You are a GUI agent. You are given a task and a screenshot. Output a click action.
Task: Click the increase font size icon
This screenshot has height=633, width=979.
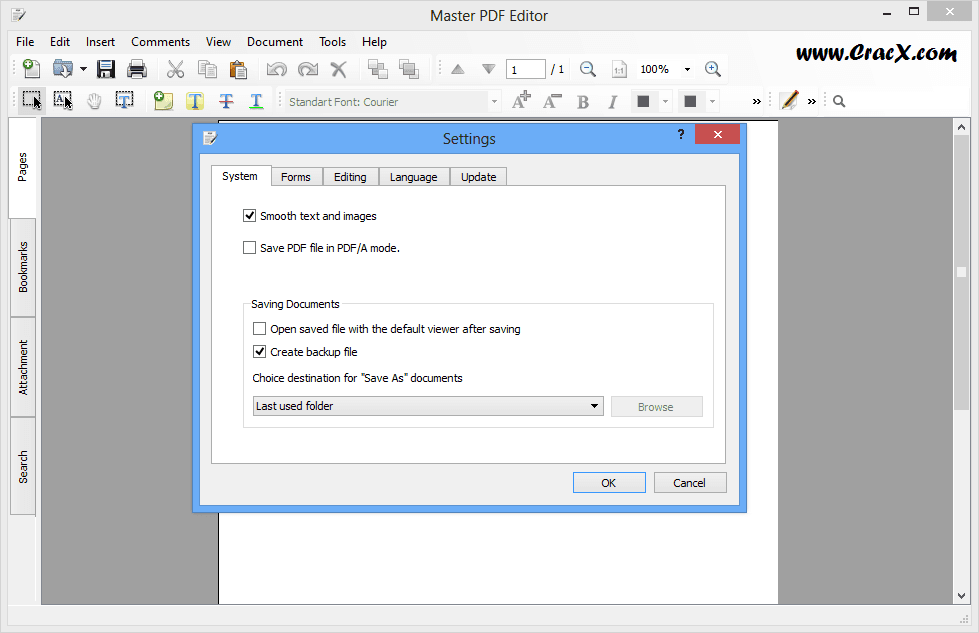click(520, 100)
